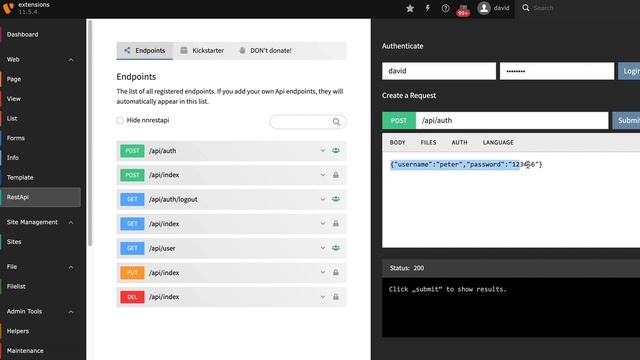Click the username field containing david
Image resolution: width=640 pixels, height=360 pixels.
439,71
